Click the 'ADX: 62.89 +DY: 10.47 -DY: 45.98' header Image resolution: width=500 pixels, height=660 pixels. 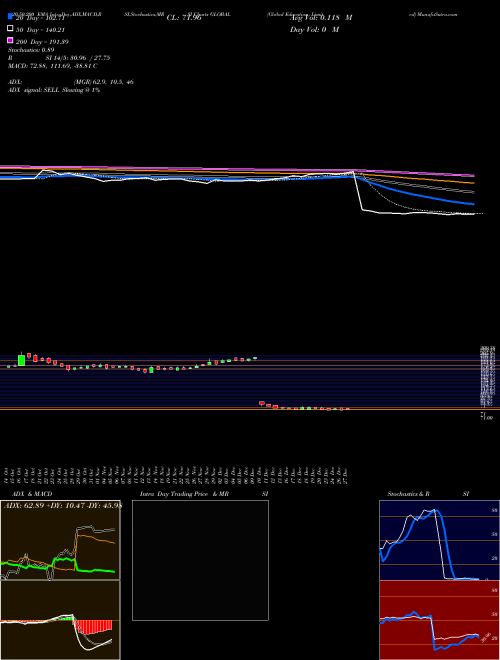[x=63, y=506]
